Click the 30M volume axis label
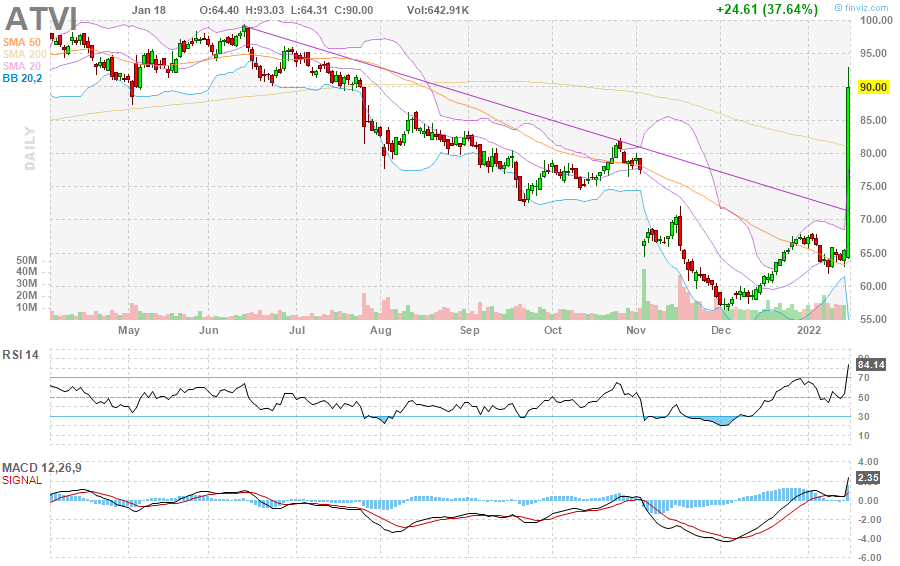Viewport: 900px width, 566px height. pos(26,284)
